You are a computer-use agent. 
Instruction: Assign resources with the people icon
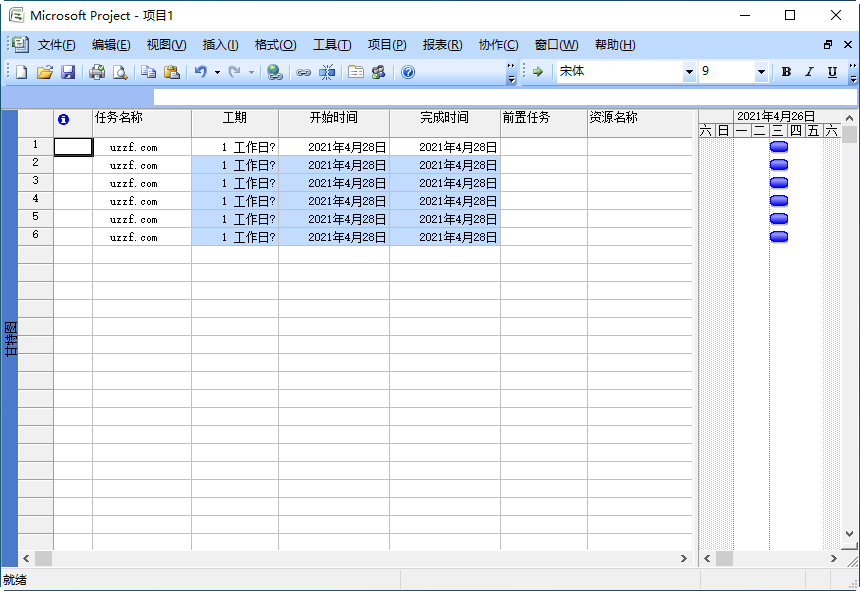378,72
